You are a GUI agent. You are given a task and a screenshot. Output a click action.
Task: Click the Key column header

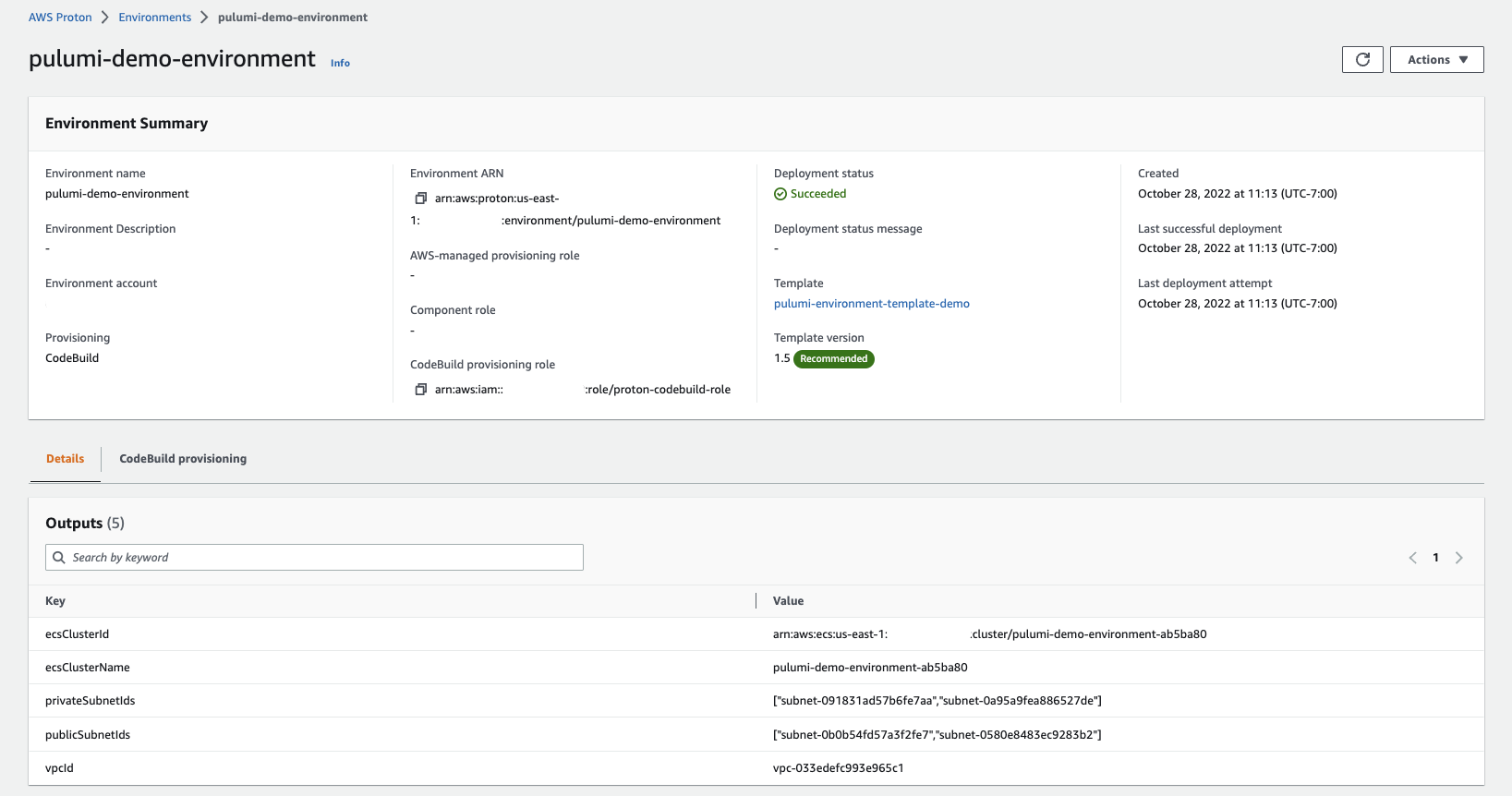[x=55, y=601]
